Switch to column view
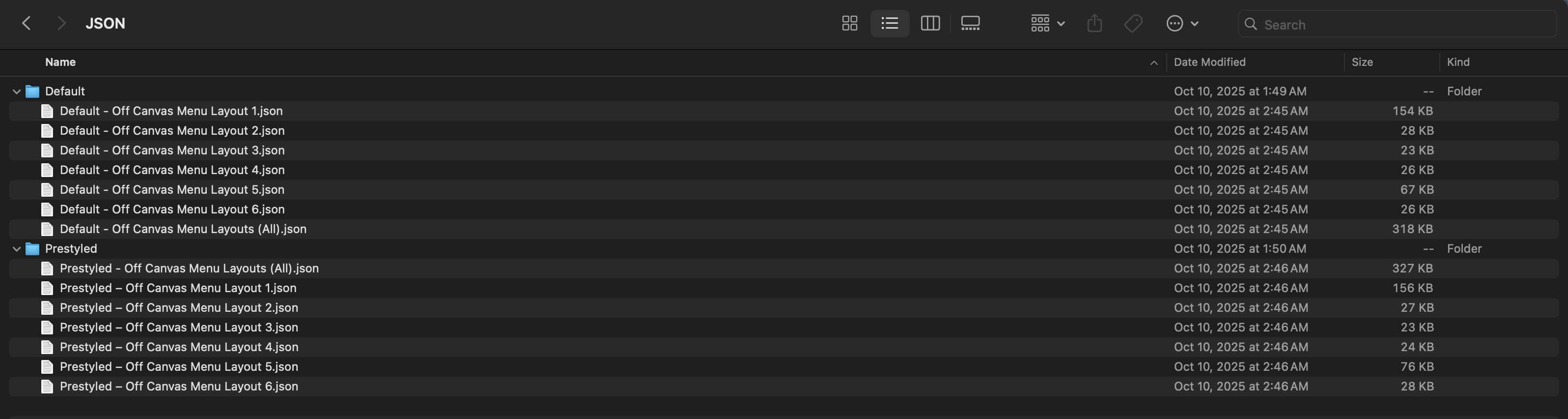This screenshot has height=419, width=1568. pos(930,23)
